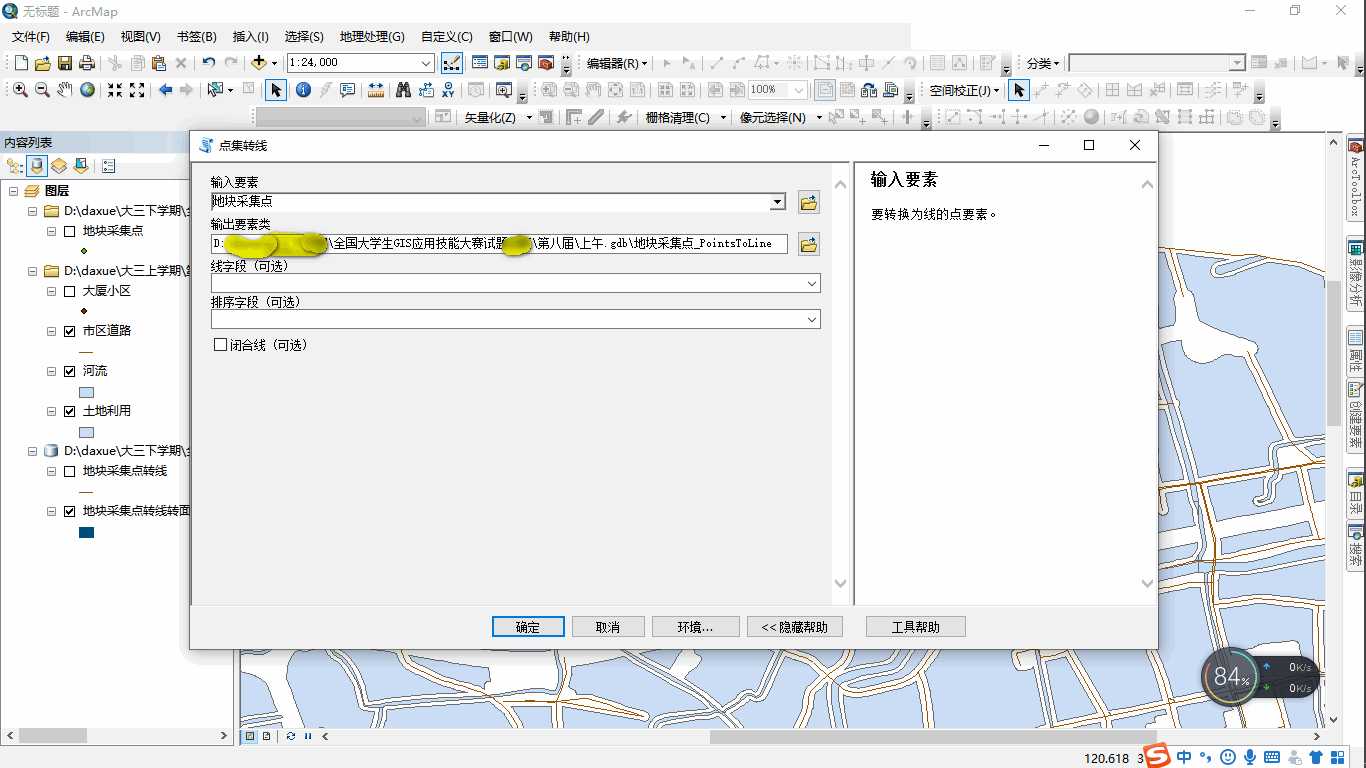Collapse the 图层 root tree node

pyautogui.click(x=13, y=191)
